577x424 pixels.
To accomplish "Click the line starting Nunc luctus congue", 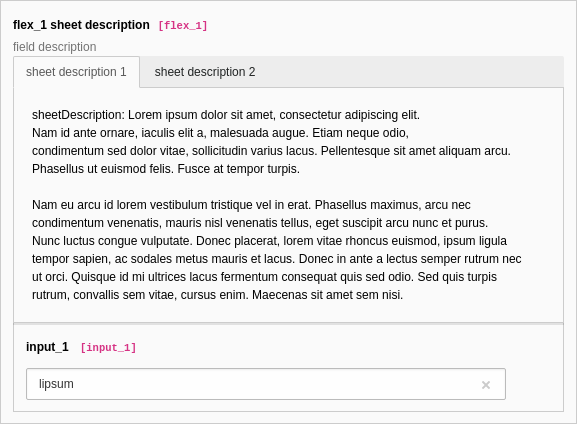I will [x=269, y=241].
